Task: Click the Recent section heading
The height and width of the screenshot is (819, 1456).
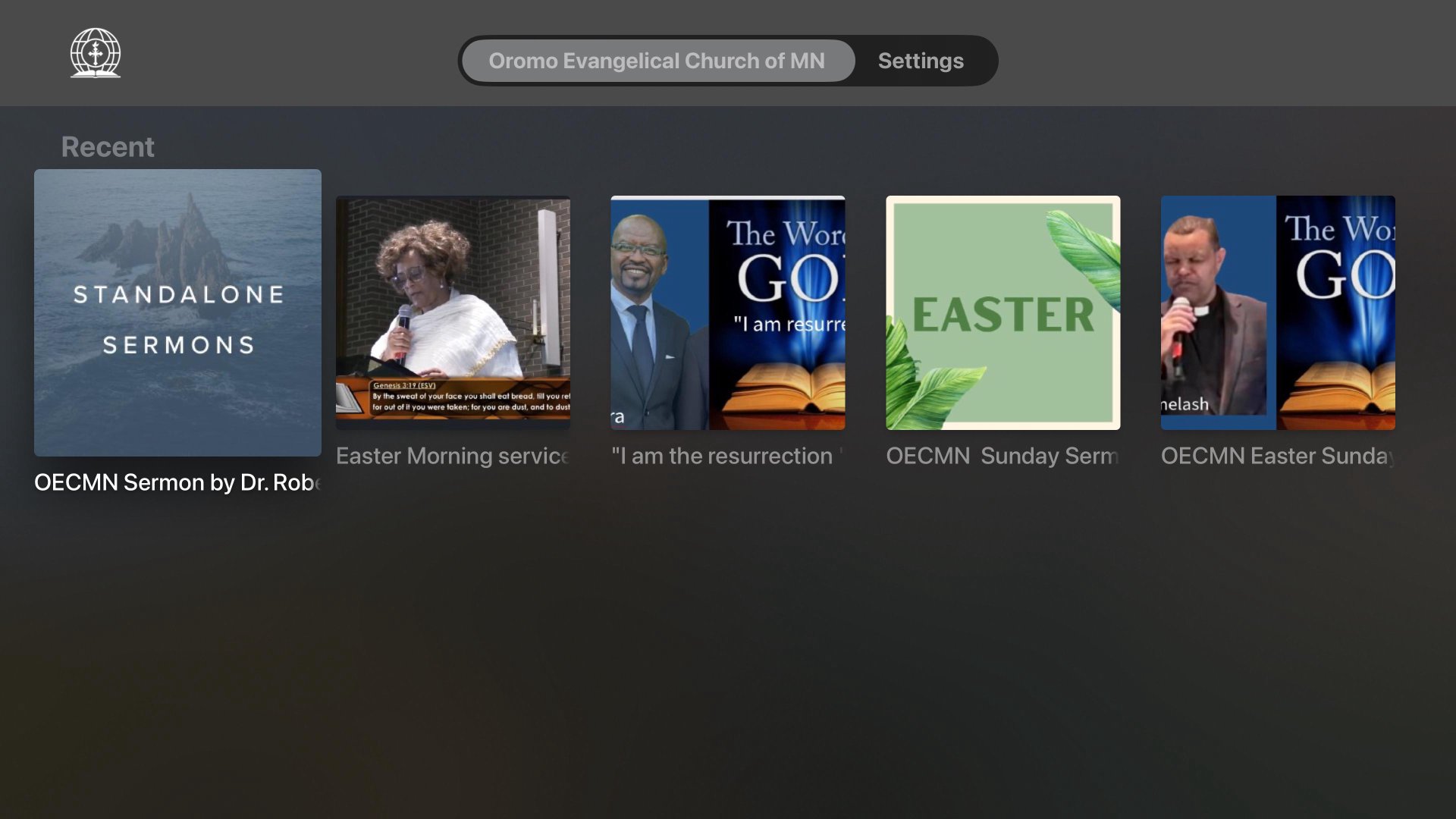Action: [108, 146]
